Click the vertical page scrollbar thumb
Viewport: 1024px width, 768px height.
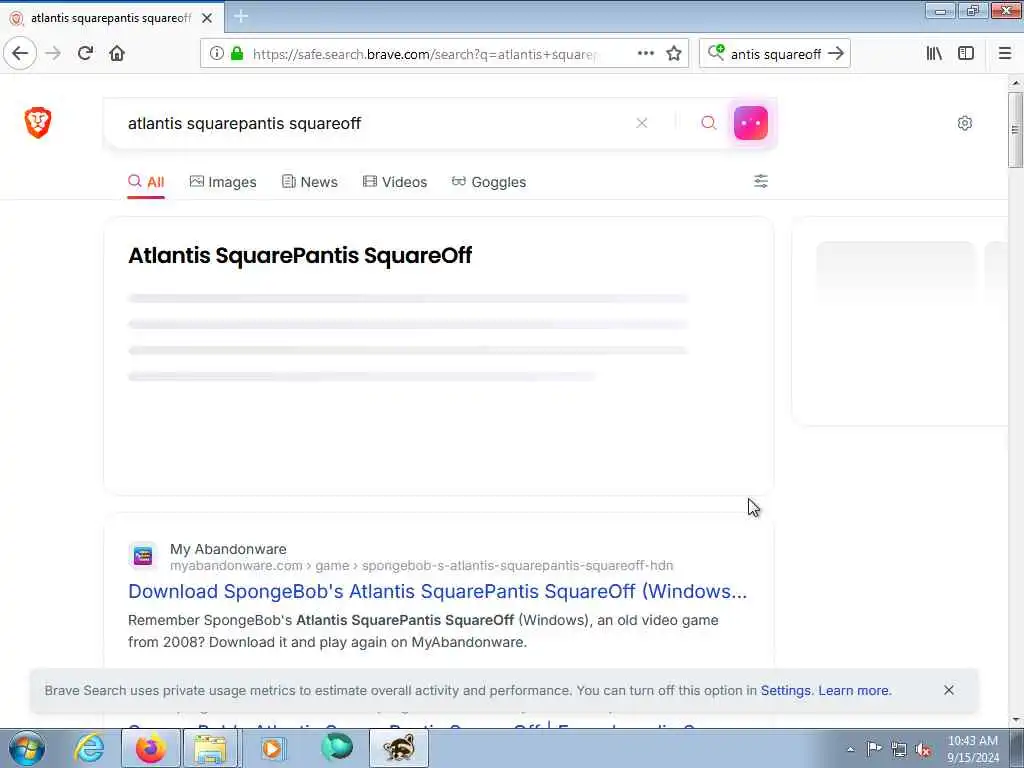[1015, 129]
